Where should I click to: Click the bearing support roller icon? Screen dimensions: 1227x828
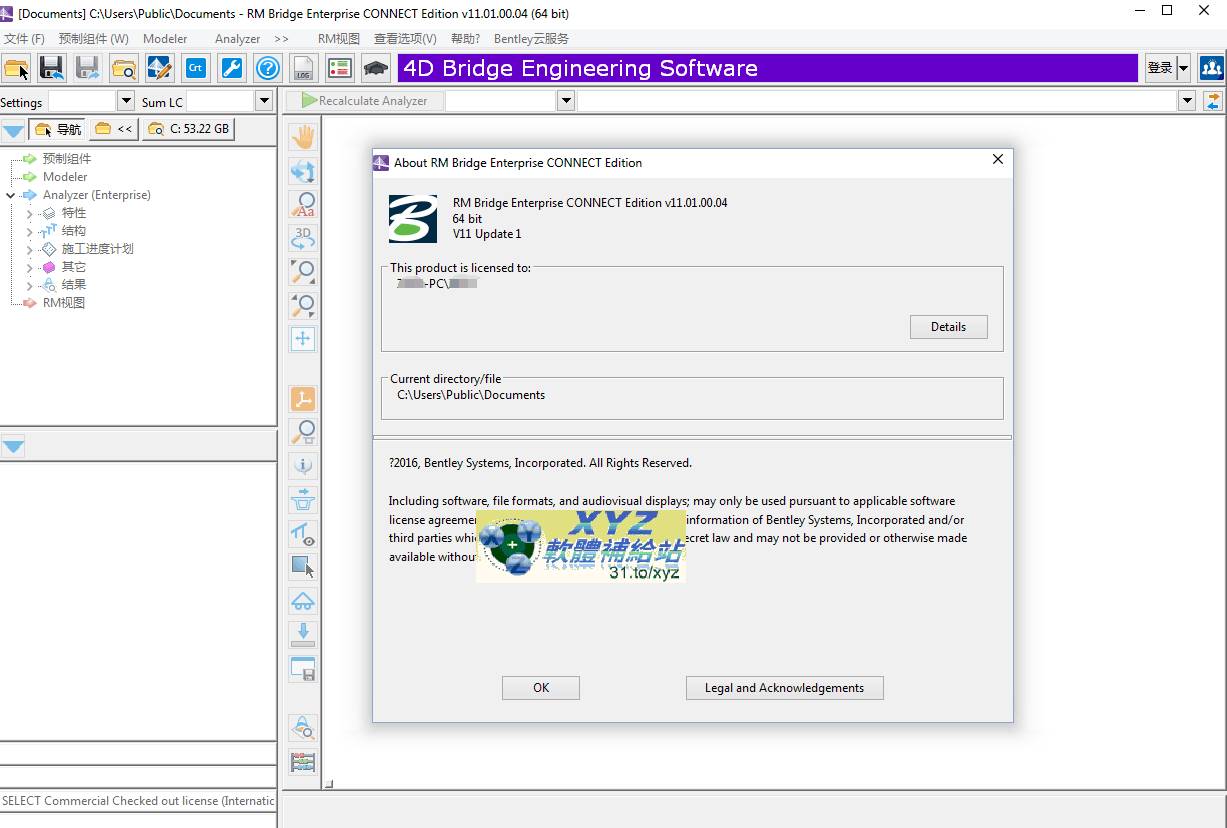[303, 601]
